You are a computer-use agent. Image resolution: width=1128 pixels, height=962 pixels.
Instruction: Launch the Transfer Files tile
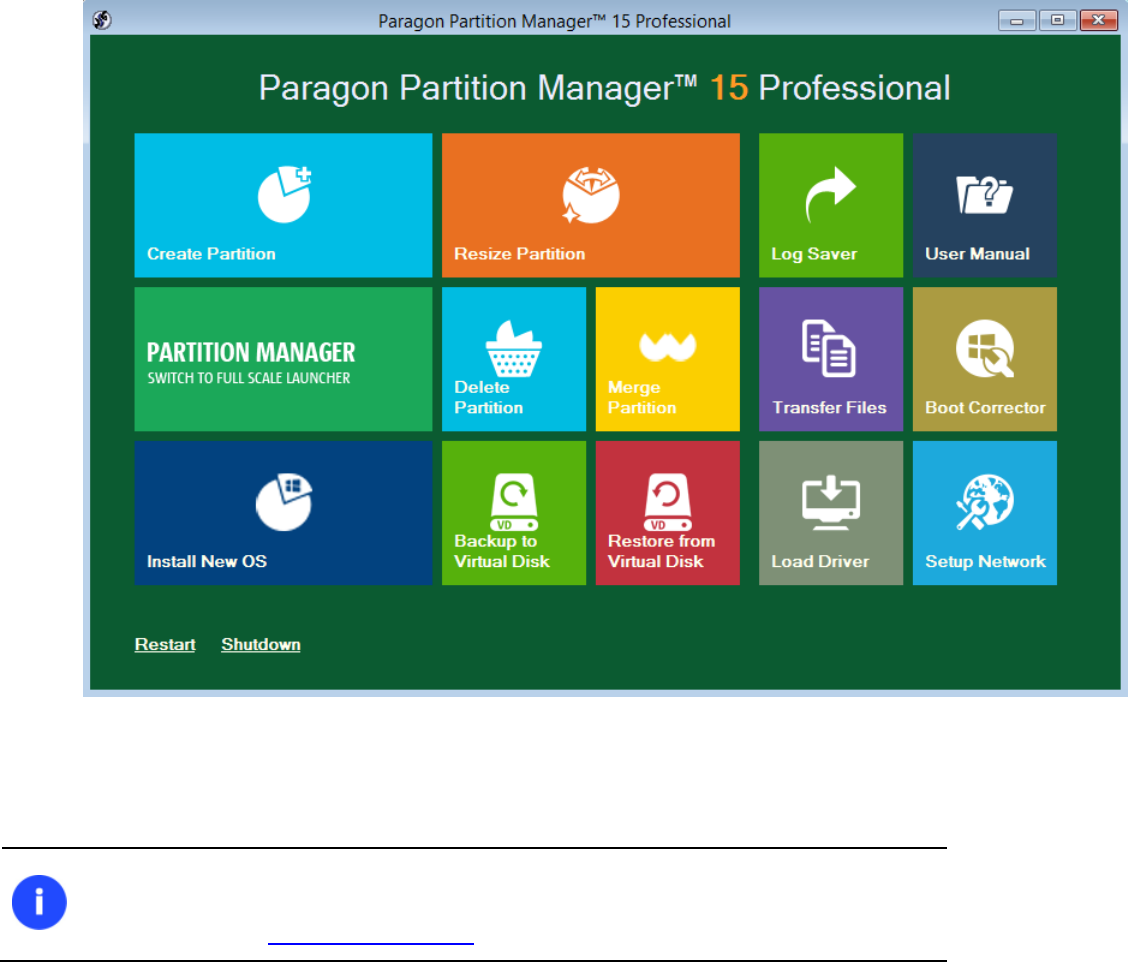(x=831, y=359)
